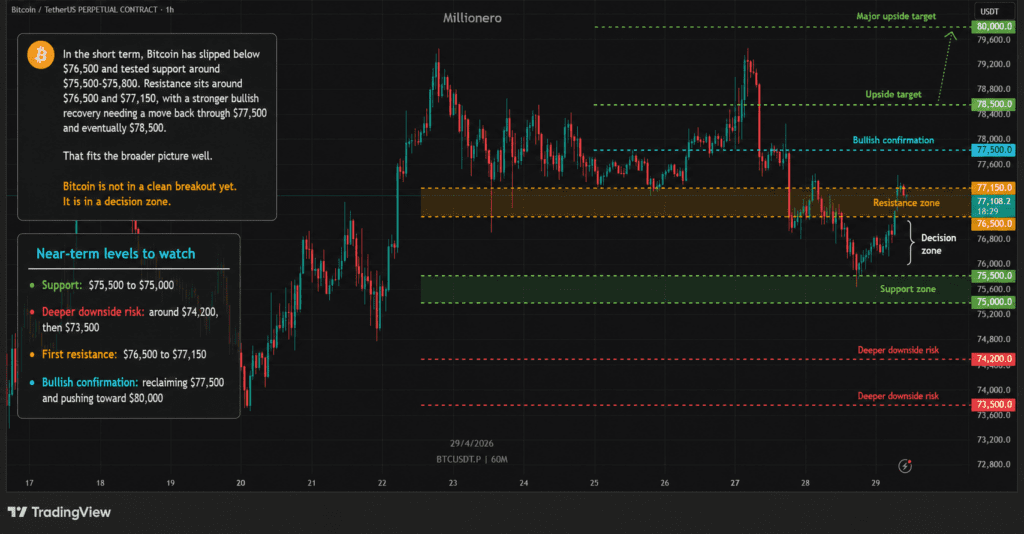Click the lightning bolt icon with red dot
The width and height of the screenshot is (1024, 534).
pyautogui.click(x=906, y=465)
